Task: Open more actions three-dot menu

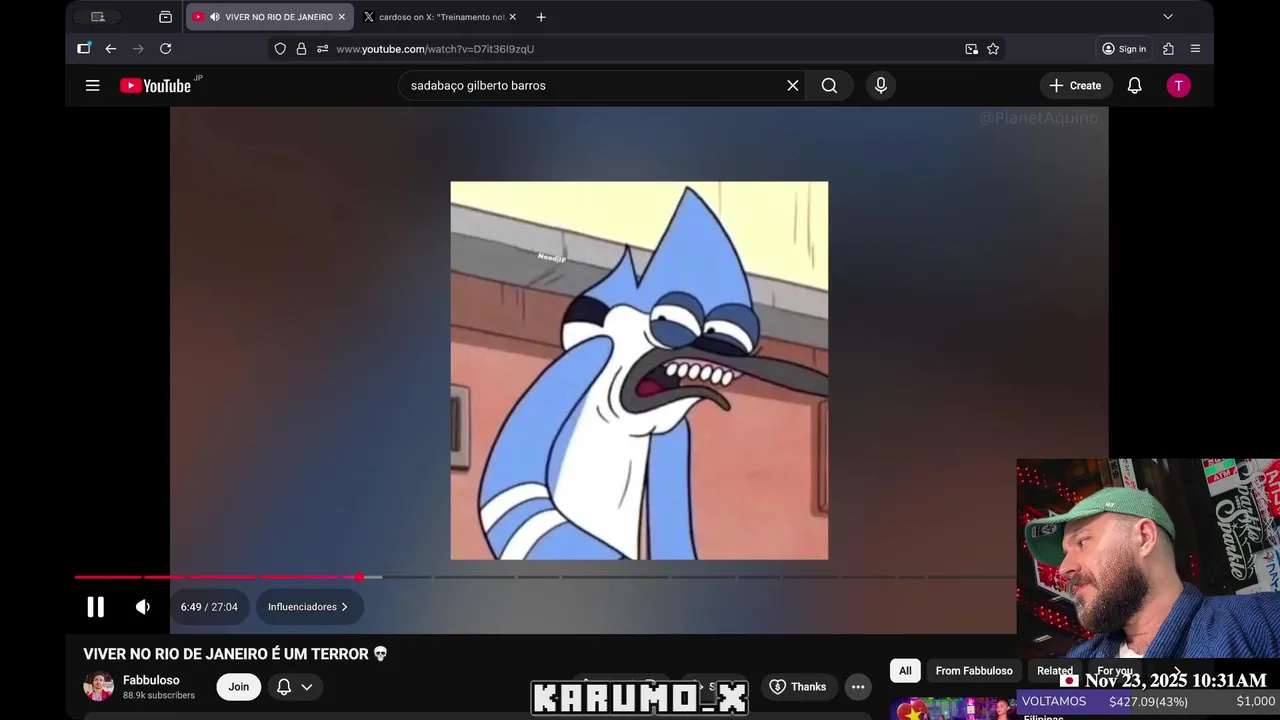Action: tap(858, 687)
